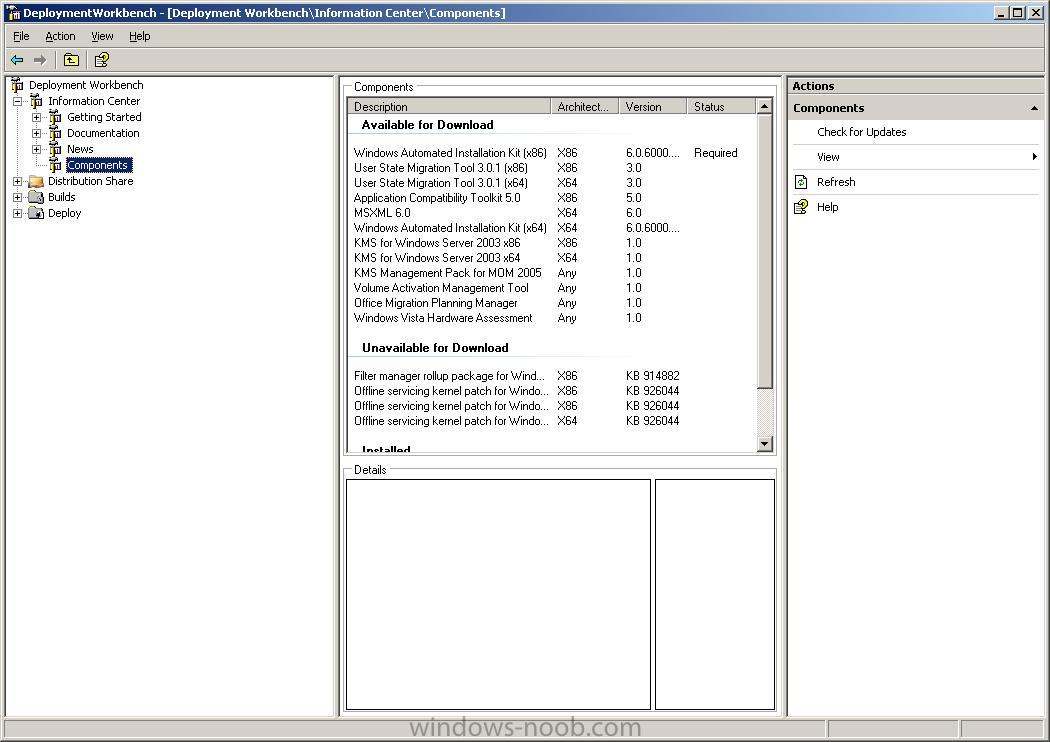Click the Deploy node icon

pyautogui.click(x=36, y=214)
